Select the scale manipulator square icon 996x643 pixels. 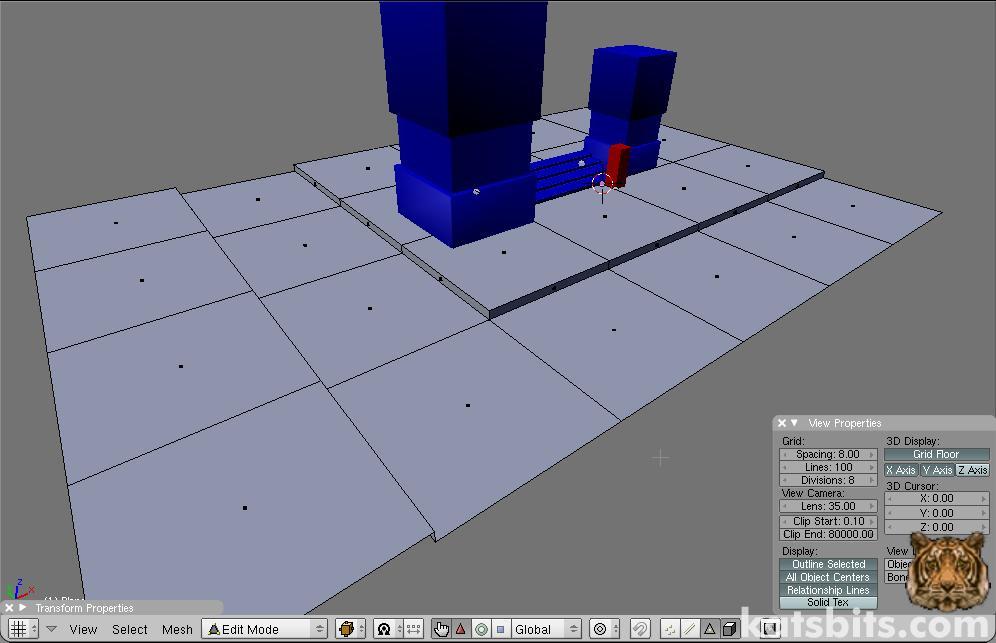(x=500, y=629)
